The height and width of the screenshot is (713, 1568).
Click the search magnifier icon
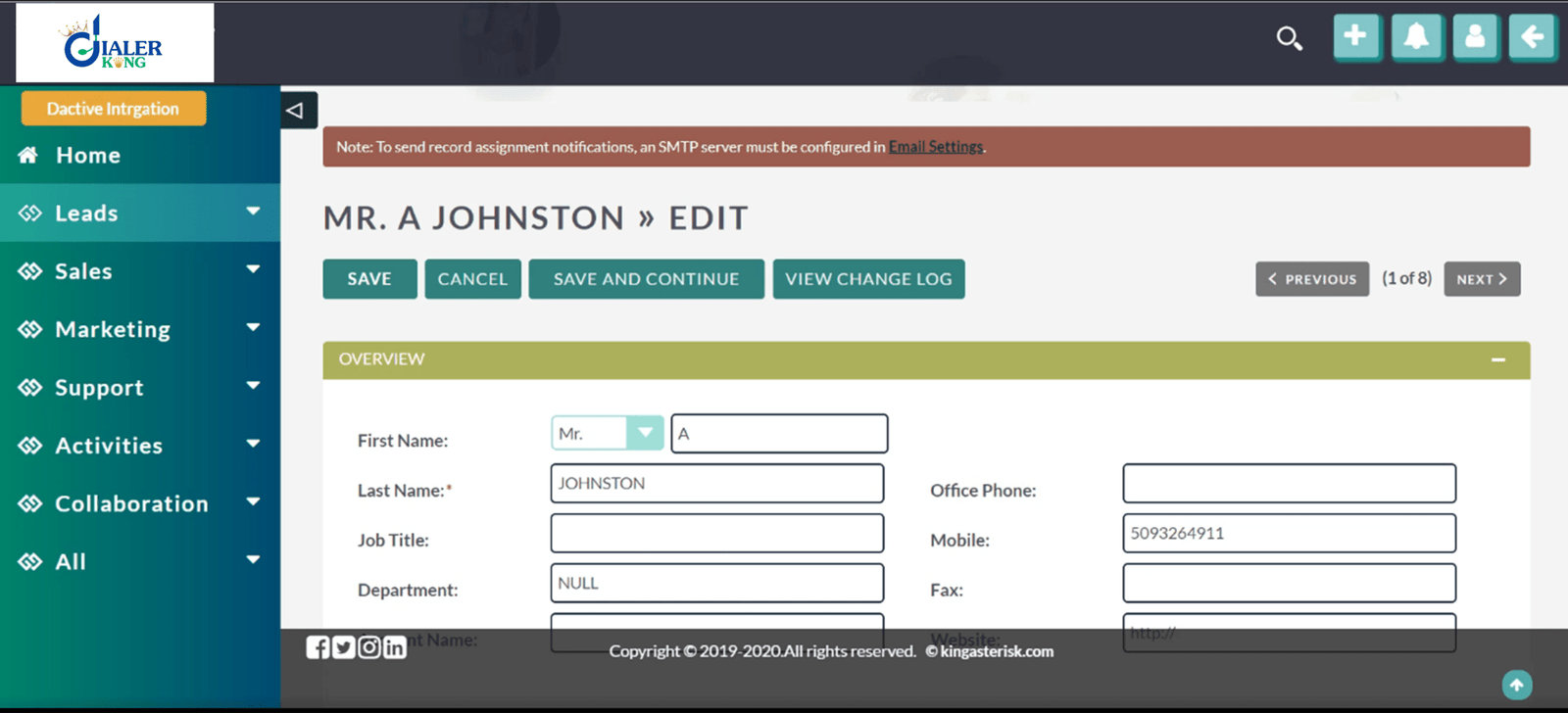coord(1289,38)
